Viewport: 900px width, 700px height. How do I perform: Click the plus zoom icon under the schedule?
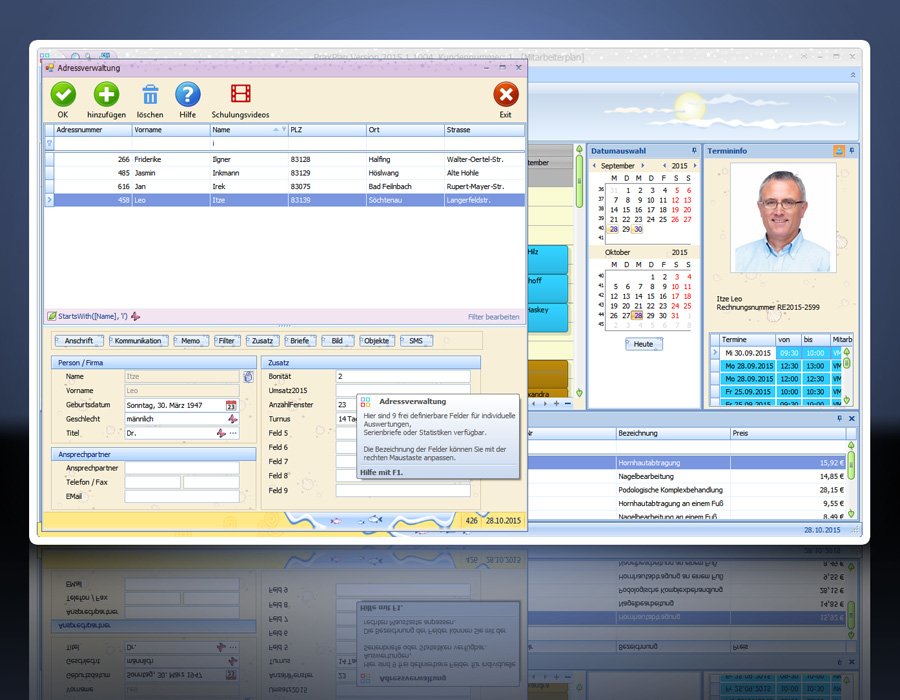556,403
